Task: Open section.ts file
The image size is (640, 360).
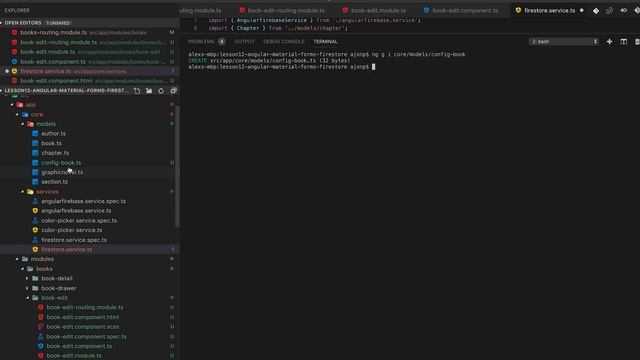Action: (x=55, y=182)
